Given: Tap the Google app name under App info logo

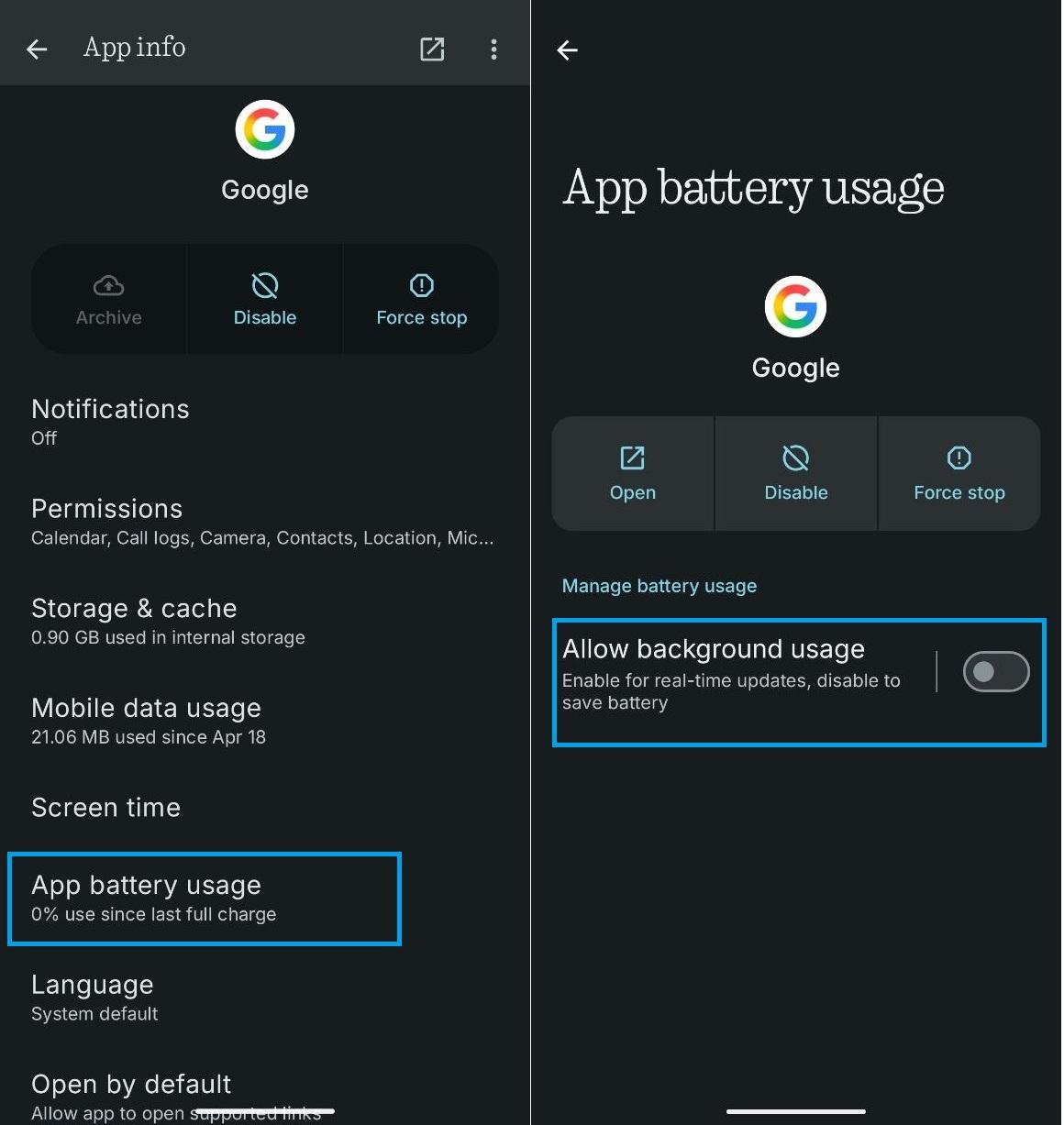Looking at the screenshot, I should 265,190.
